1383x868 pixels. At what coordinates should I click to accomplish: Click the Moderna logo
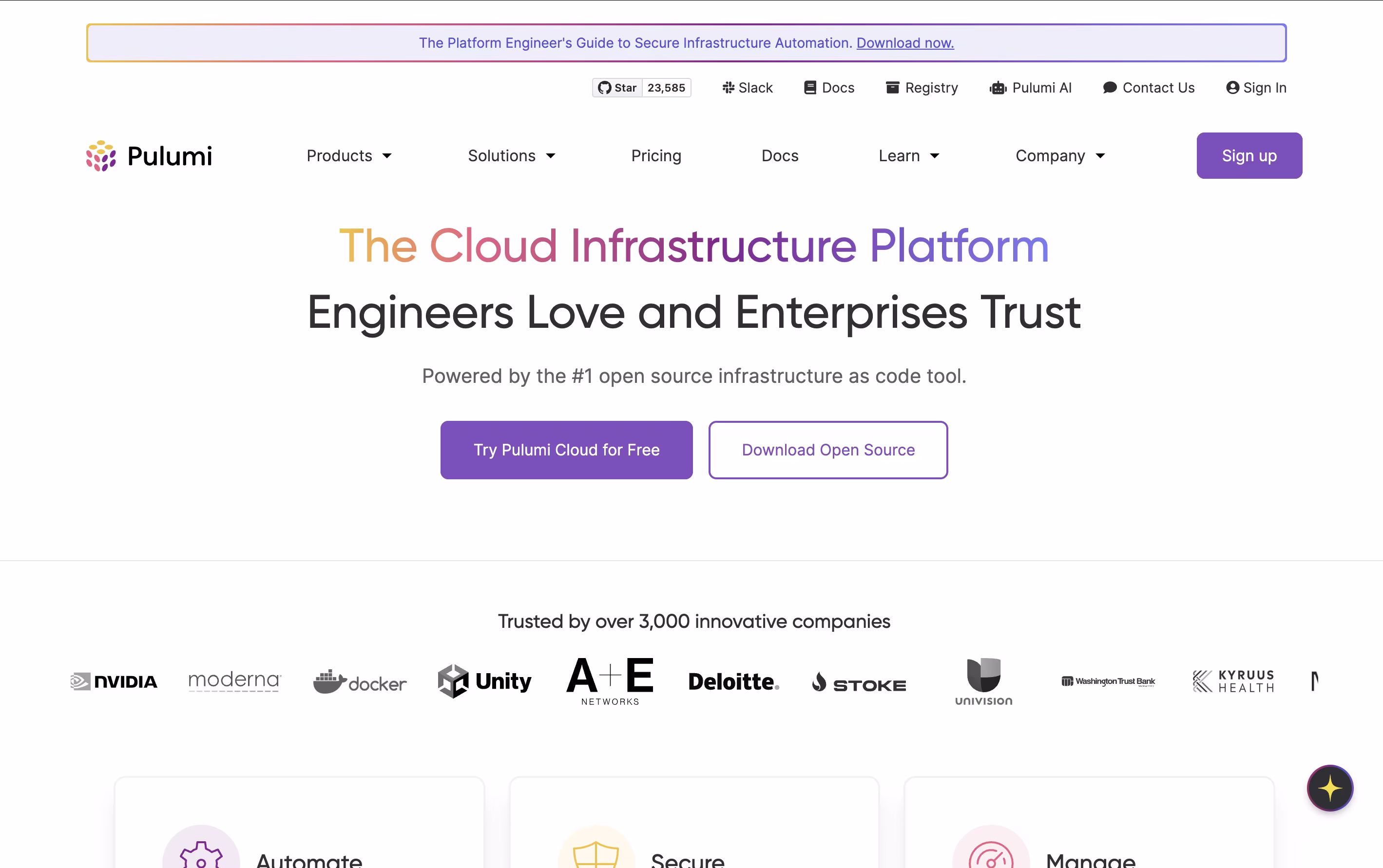point(235,681)
